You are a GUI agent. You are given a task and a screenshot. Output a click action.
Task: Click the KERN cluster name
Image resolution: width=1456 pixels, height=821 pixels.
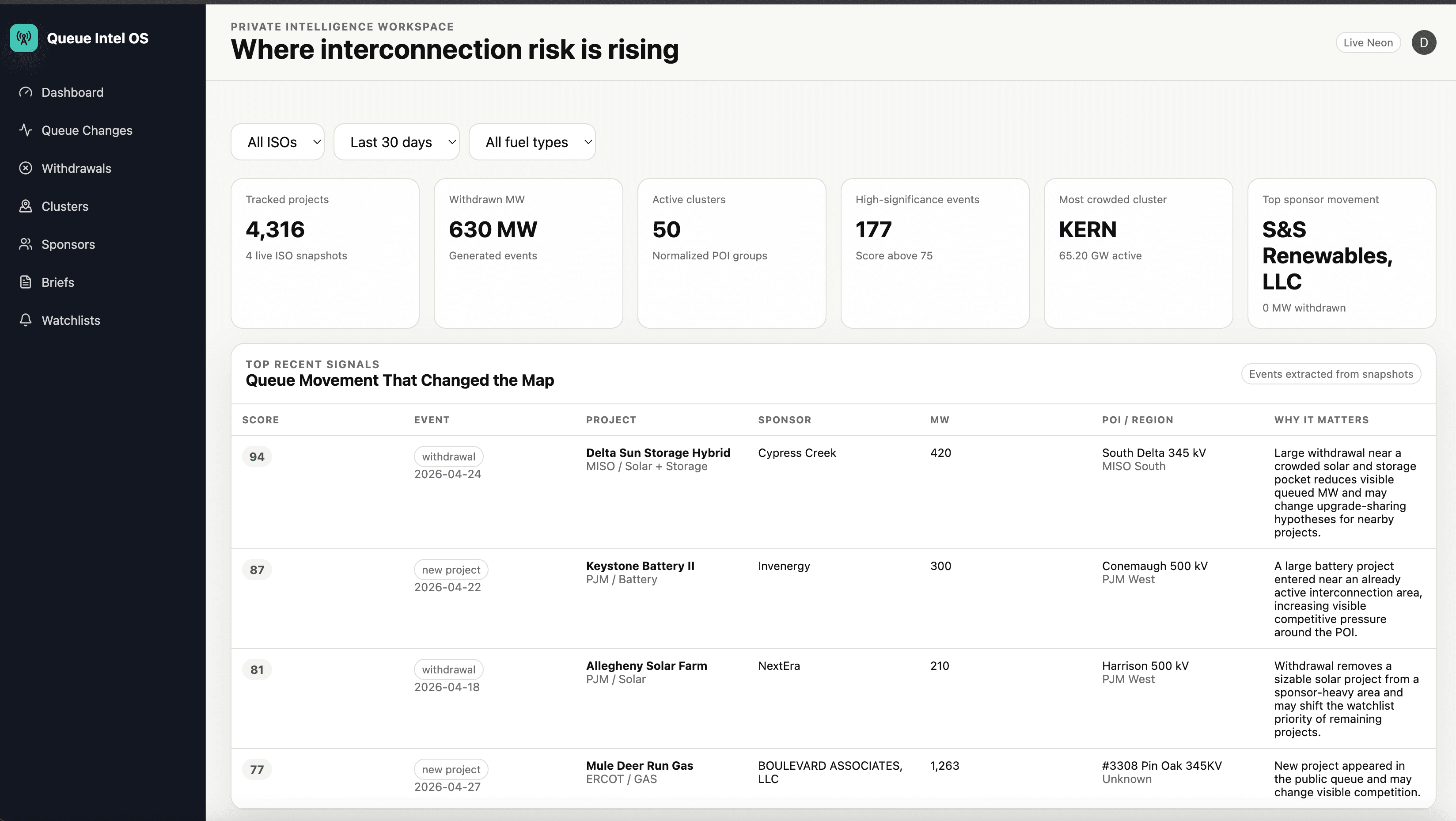[x=1088, y=229]
